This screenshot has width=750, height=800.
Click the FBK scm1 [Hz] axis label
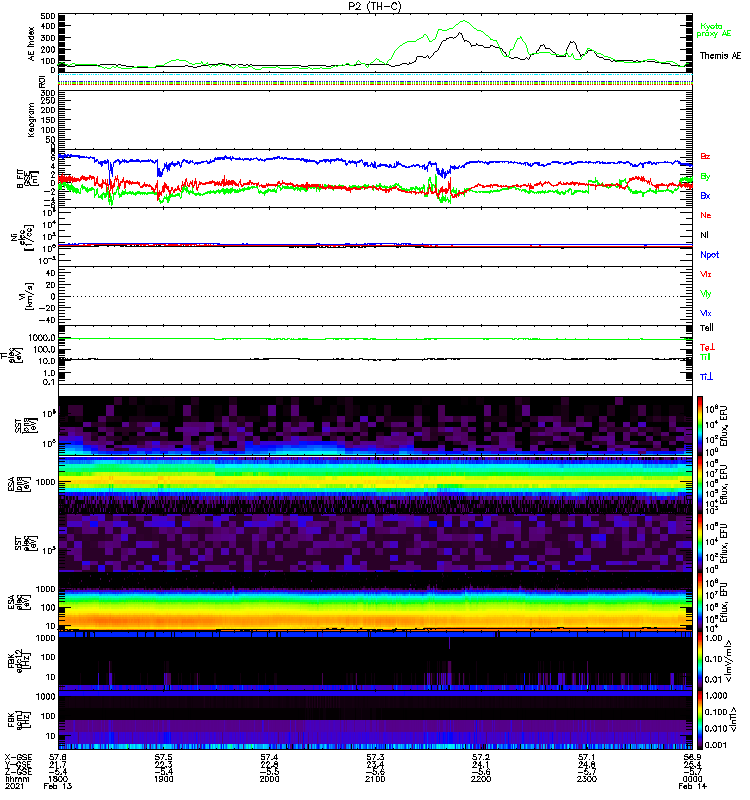click(x=18, y=719)
